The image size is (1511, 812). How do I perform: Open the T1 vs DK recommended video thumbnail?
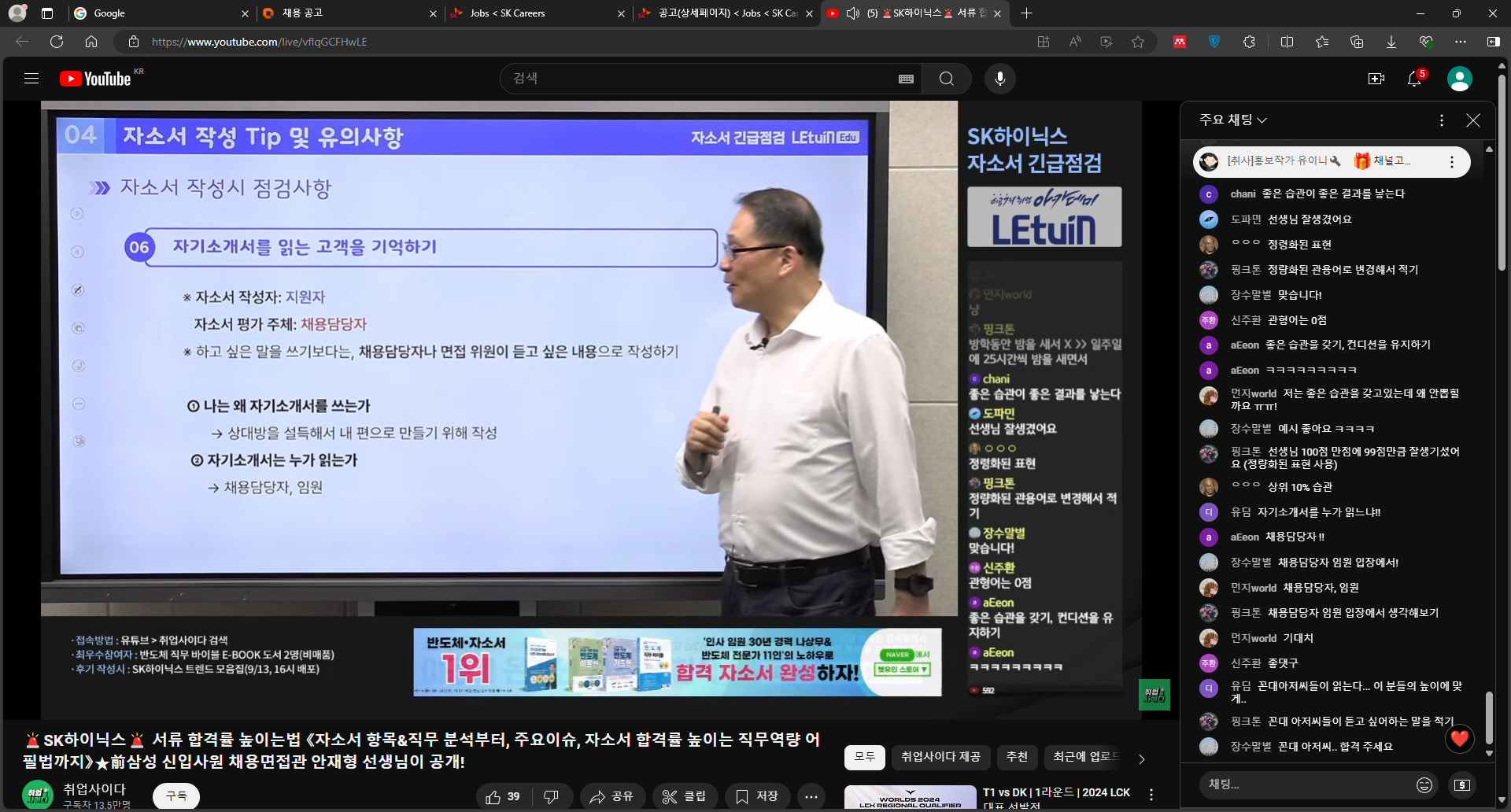pos(911,798)
